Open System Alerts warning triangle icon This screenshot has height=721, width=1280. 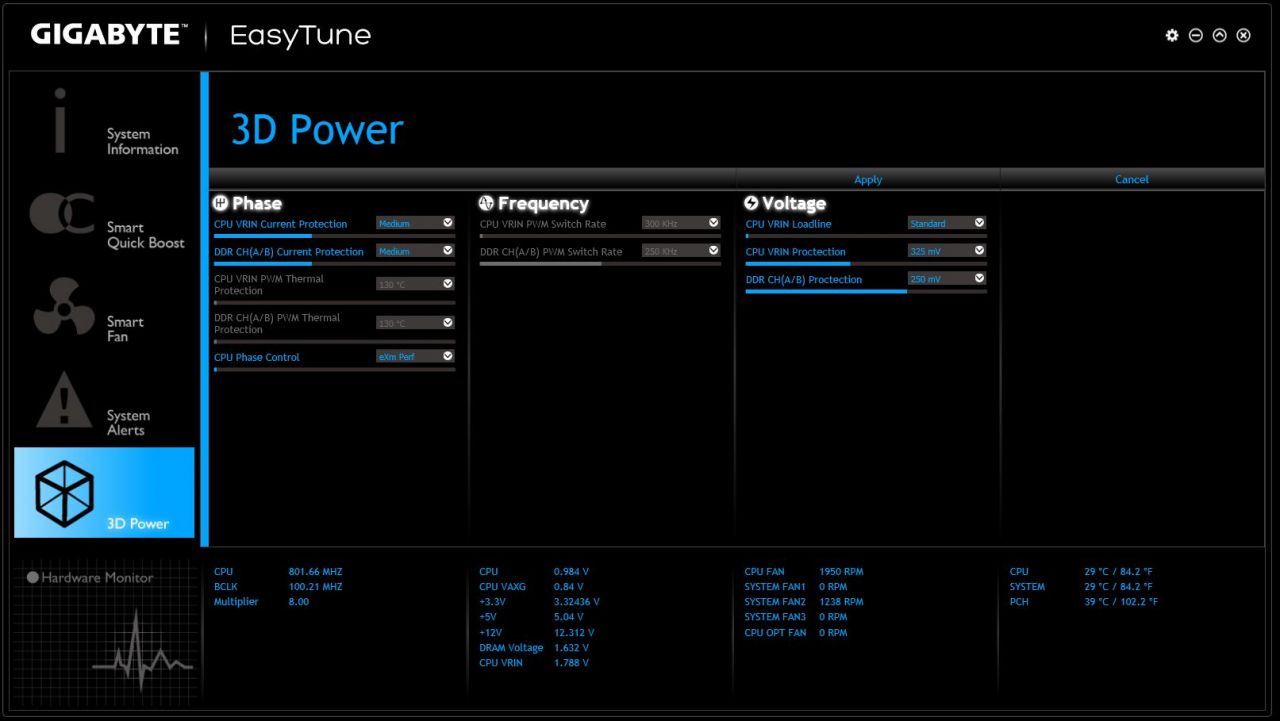coord(63,400)
